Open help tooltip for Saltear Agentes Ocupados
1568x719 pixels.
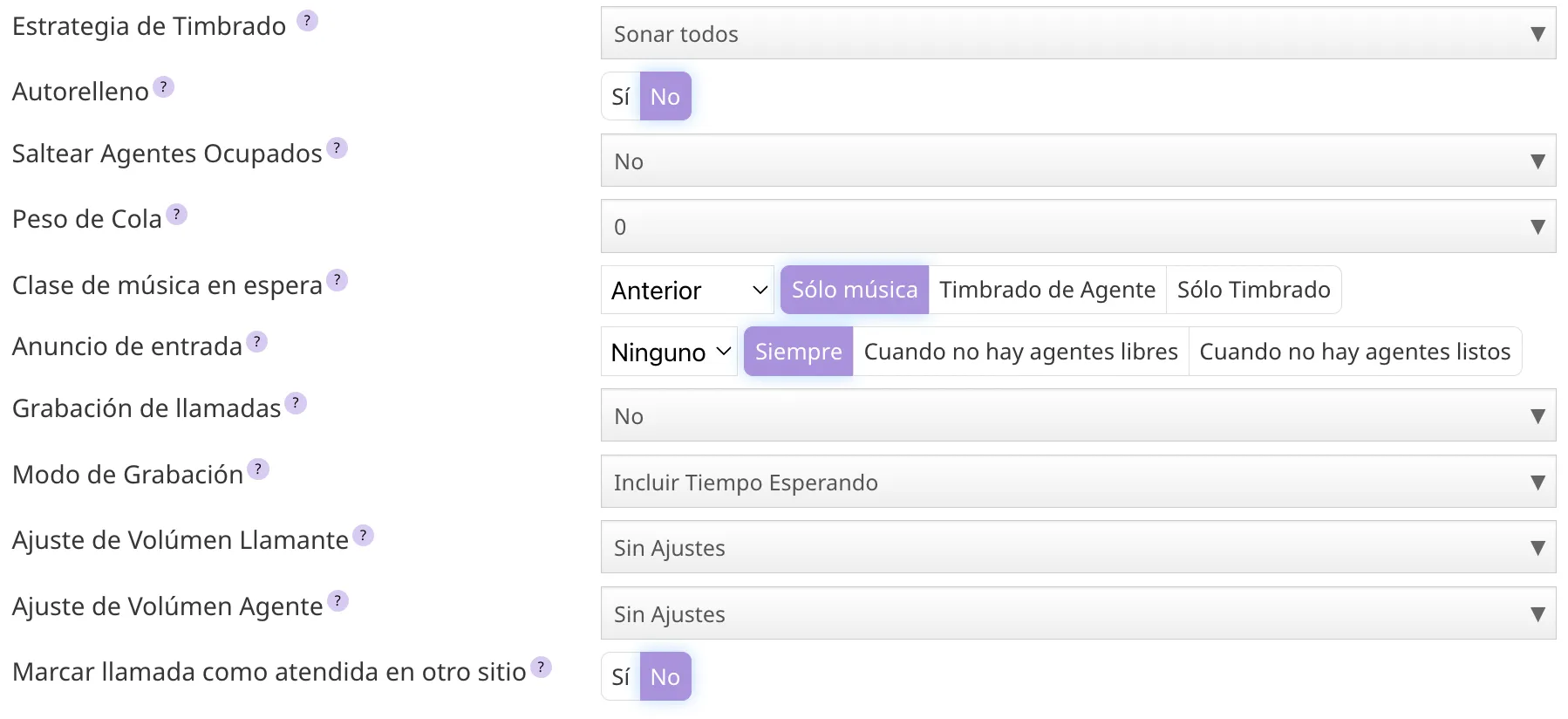(337, 148)
